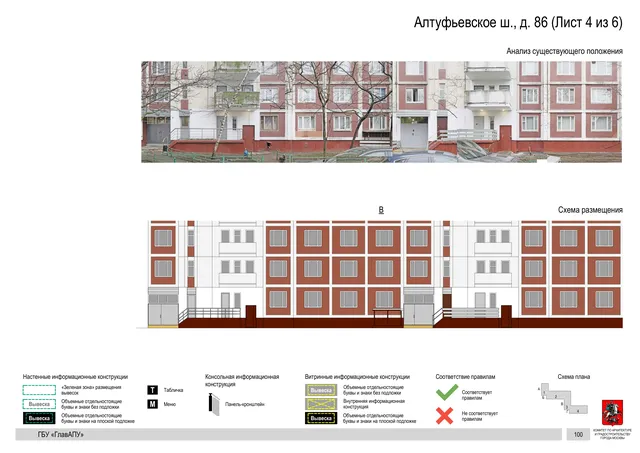Image resolution: width=640 pixels, height=453 pixels.
Task: Click «Витринные информационные конструкции» heading
Action: click(x=357, y=377)
